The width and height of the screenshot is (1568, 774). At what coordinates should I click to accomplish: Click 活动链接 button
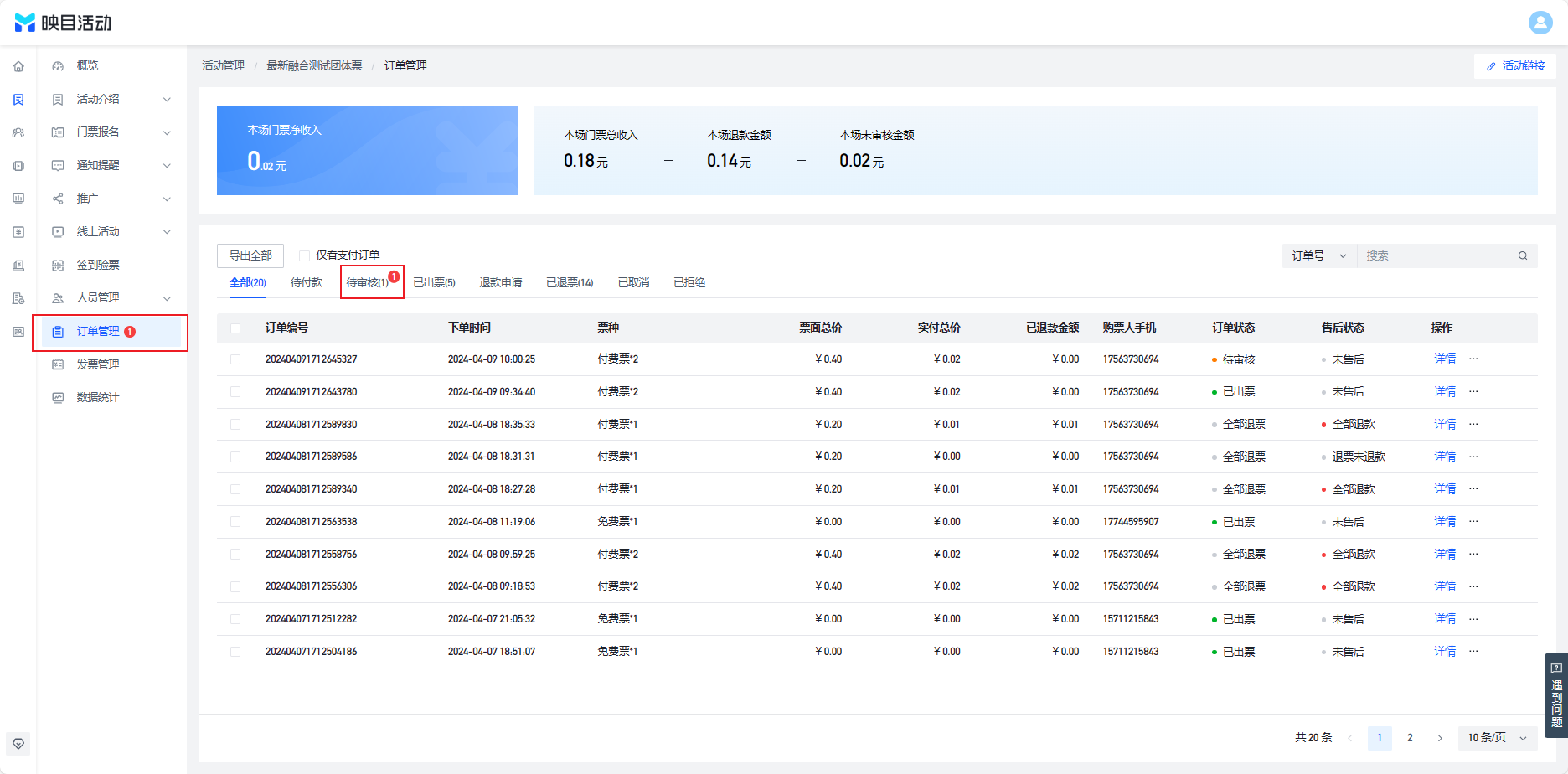pos(1515,66)
